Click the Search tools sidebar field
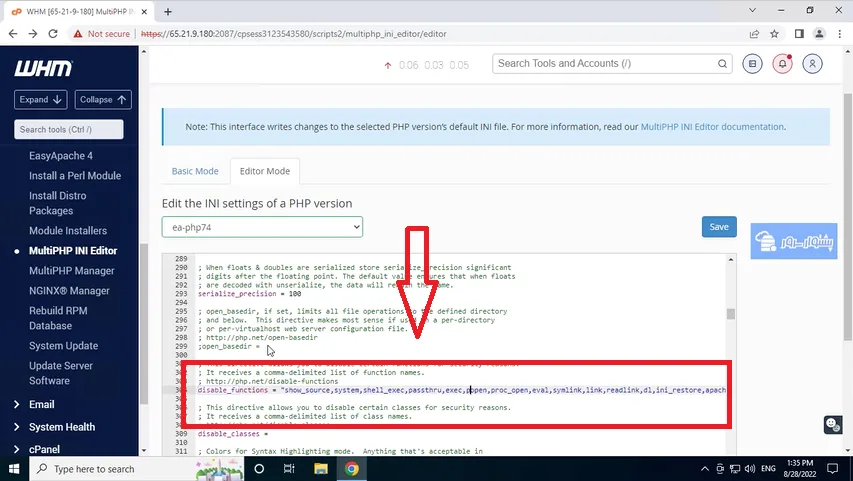 coord(69,130)
